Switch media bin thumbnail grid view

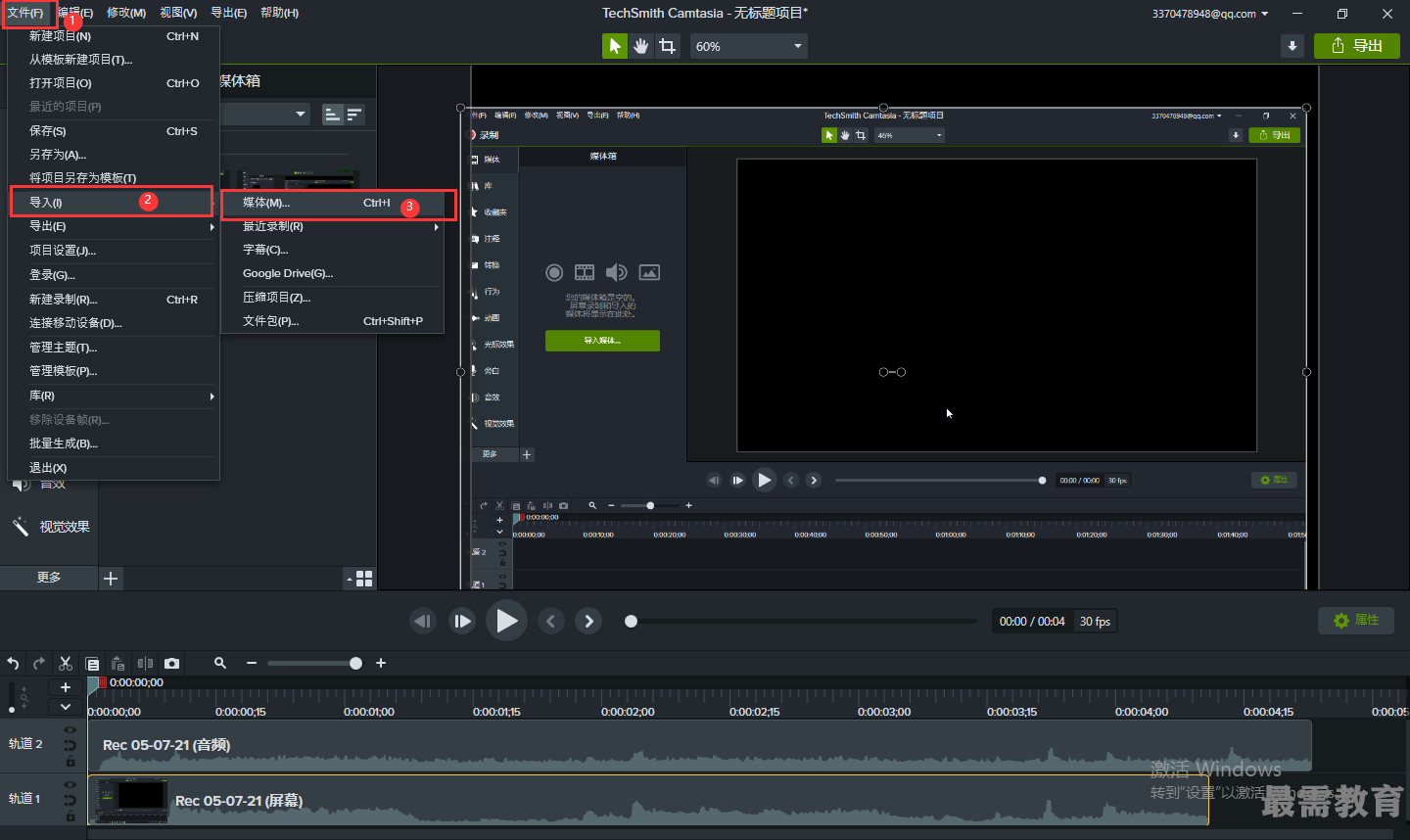click(x=364, y=579)
